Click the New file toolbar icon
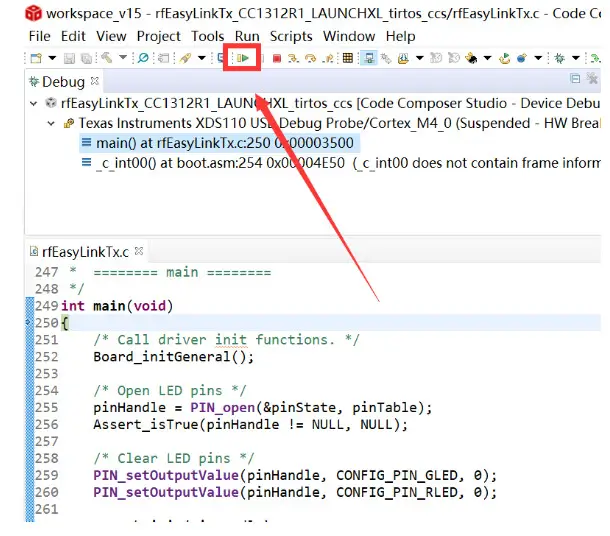This screenshot has width=610, height=536. [x=36, y=58]
